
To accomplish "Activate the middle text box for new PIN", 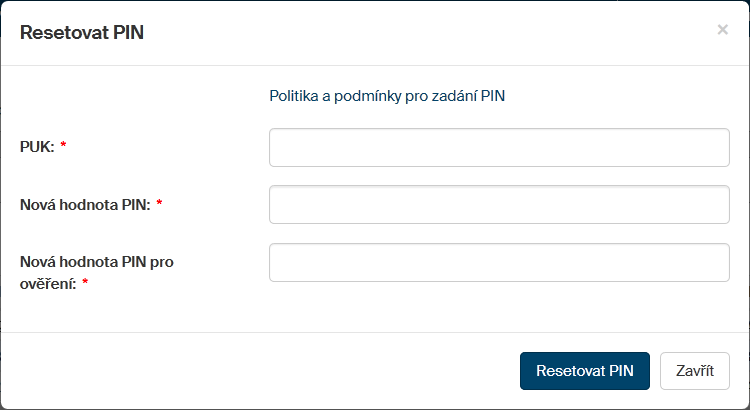I will click(499, 205).
